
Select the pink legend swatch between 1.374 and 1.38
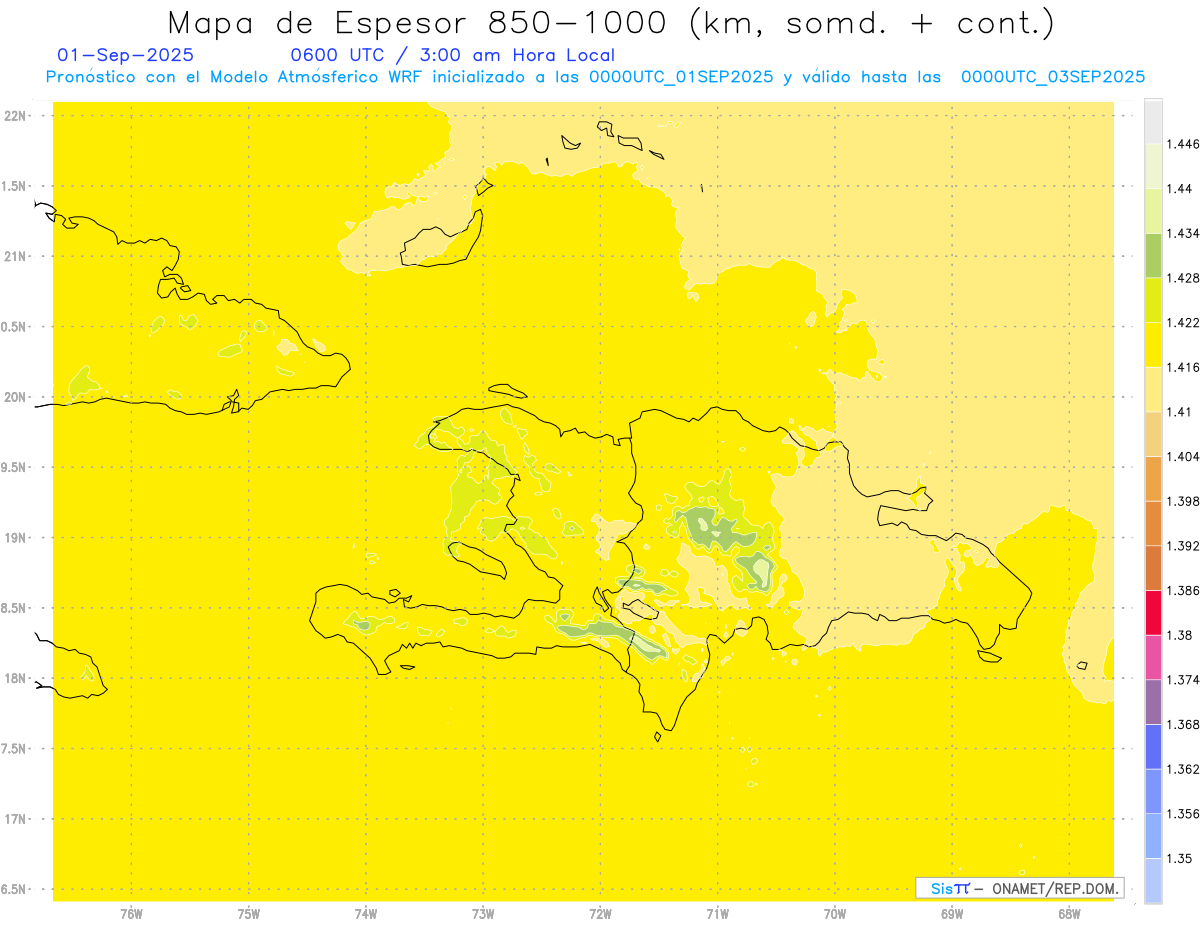(1153, 657)
